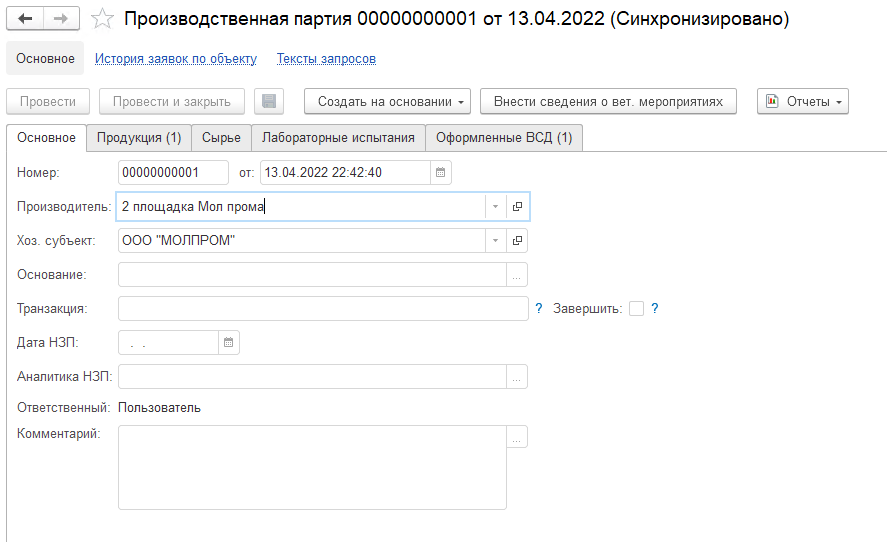887x542 pixels.
Task: Open calendar picker next to document date
Action: 440,173
